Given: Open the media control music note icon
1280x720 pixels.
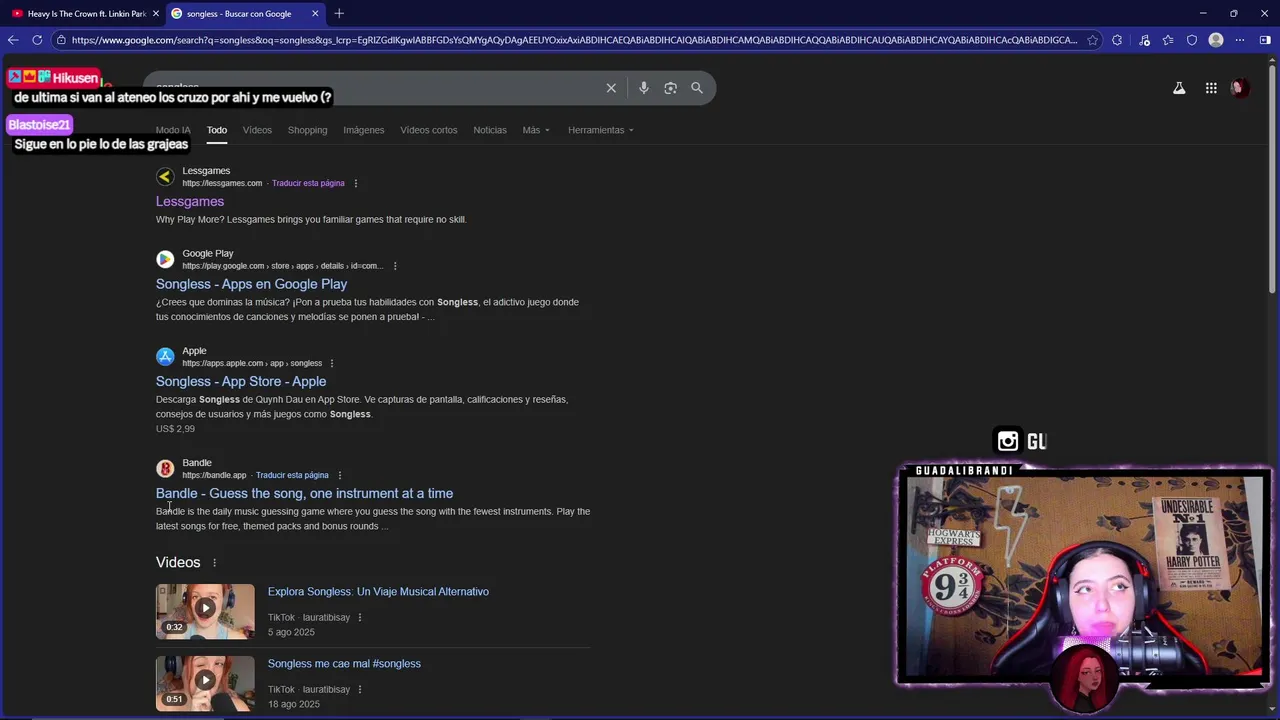Looking at the screenshot, I should 1144,40.
